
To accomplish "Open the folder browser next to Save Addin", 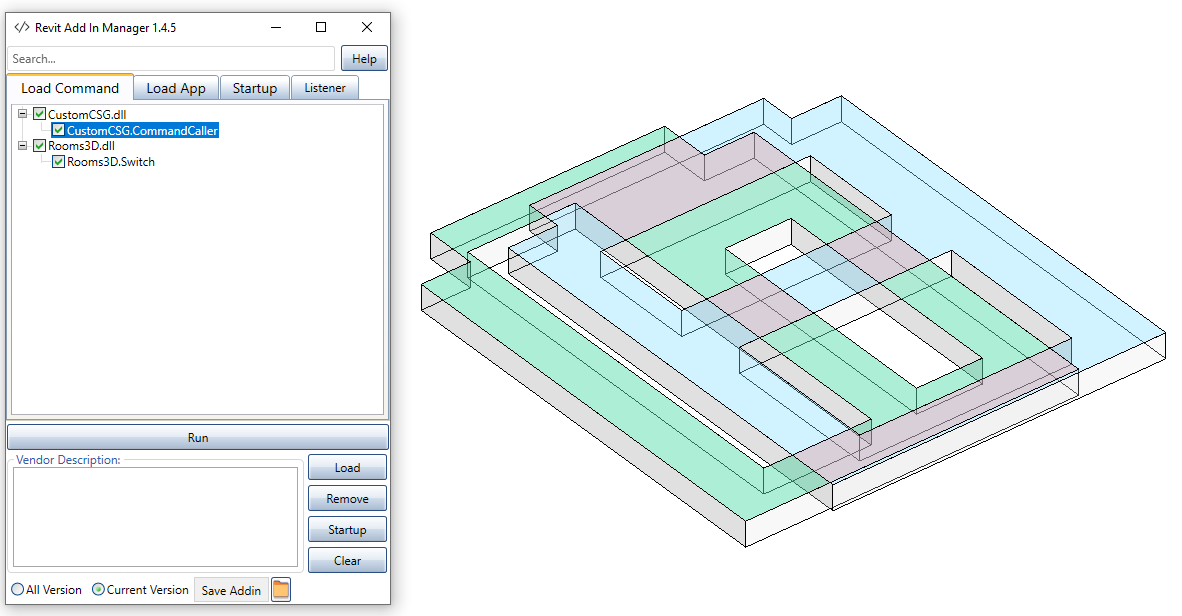I will (x=280, y=589).
